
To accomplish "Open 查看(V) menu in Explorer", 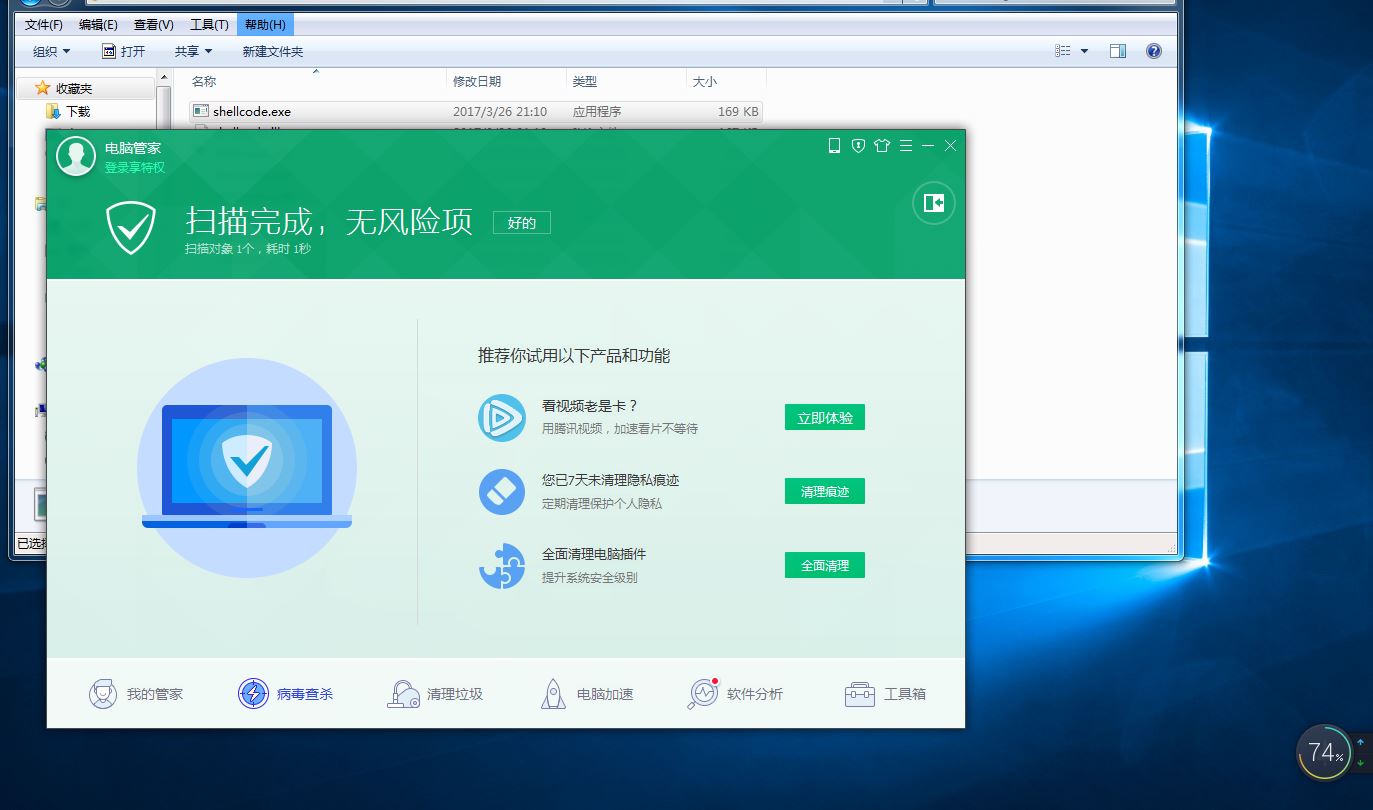I will (153, 25).
